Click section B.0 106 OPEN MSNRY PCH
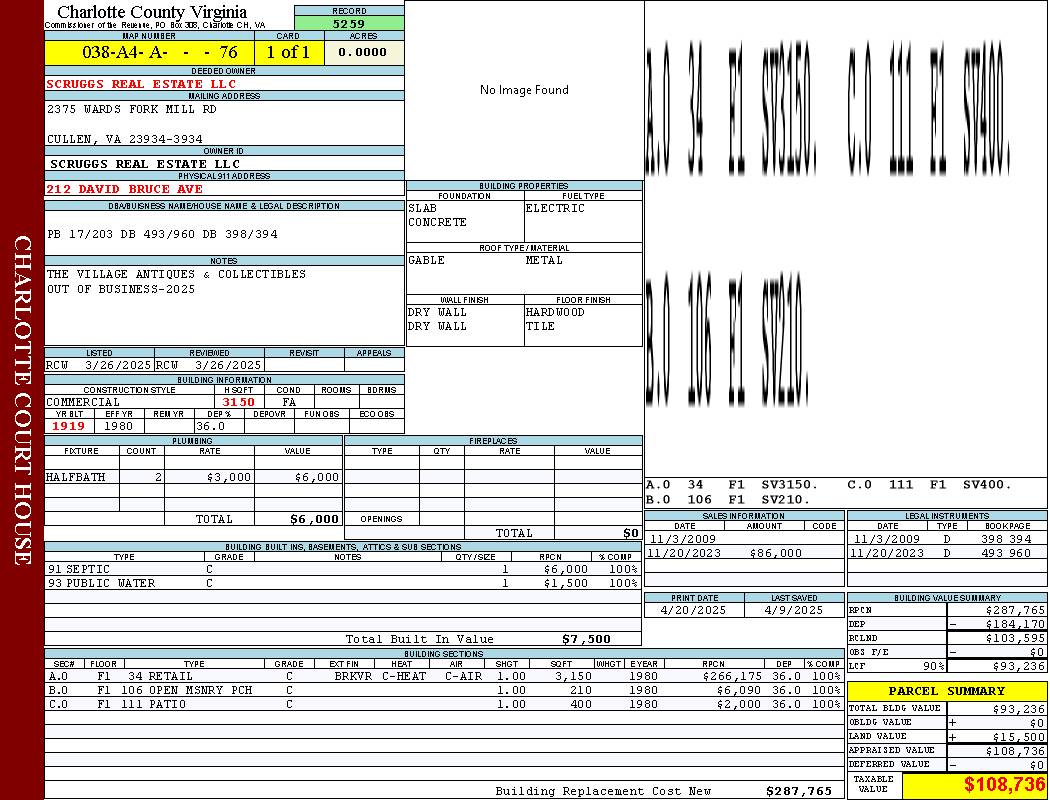The height and width of the screenshot is (800, 1050). click(445, 690)
